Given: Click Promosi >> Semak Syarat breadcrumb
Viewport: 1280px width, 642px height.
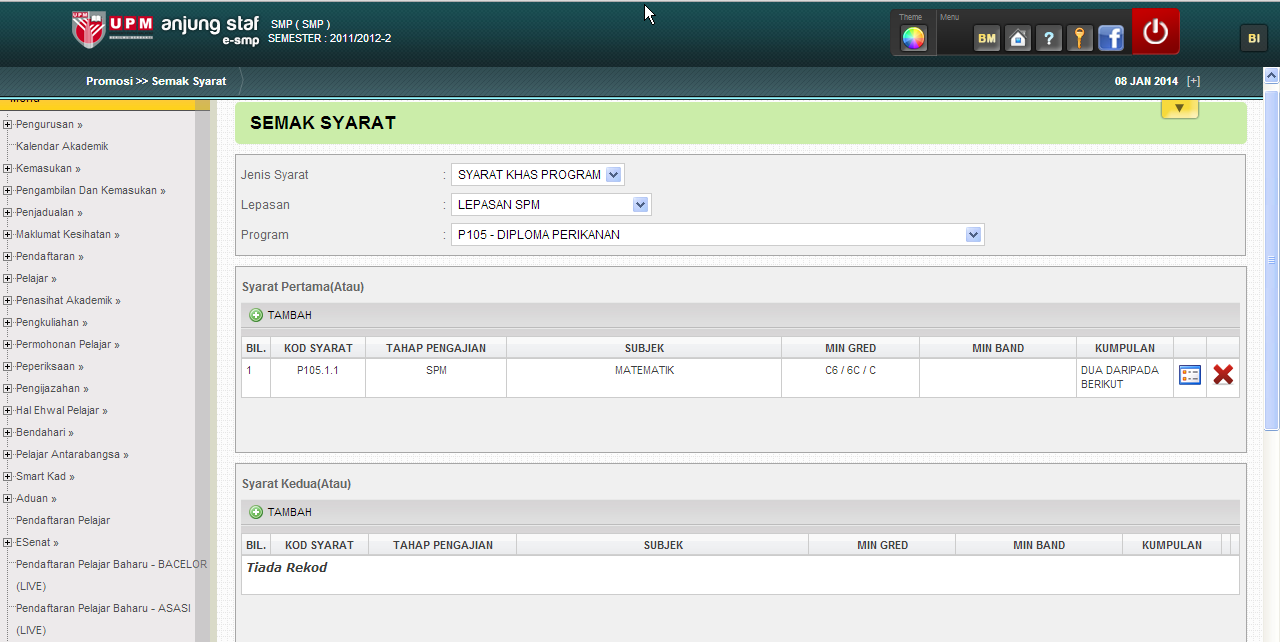Looking at the screenshot, I should click(156, 81).
